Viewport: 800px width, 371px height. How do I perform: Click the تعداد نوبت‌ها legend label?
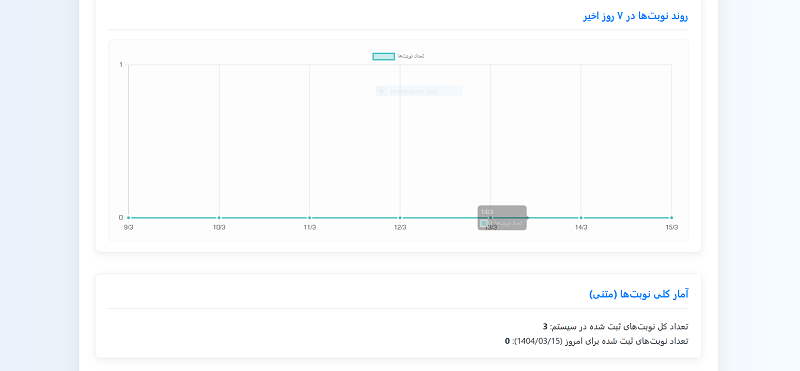click(x=411, y=57)
